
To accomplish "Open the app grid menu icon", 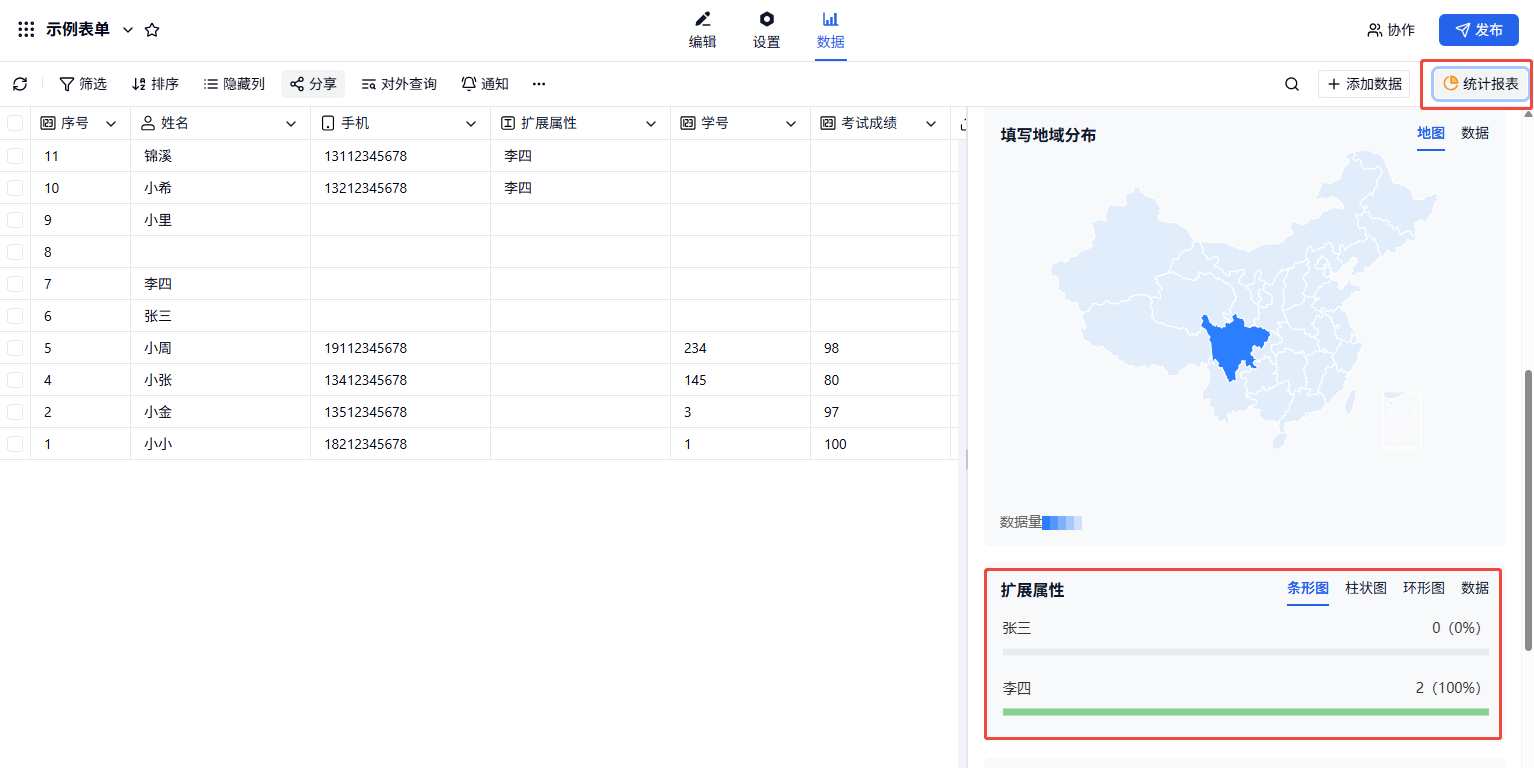I will tap(26, 30).
